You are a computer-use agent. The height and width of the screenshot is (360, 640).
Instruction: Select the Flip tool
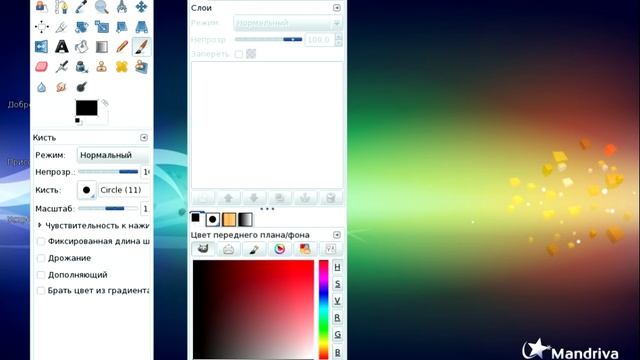[x=42, y=47]
